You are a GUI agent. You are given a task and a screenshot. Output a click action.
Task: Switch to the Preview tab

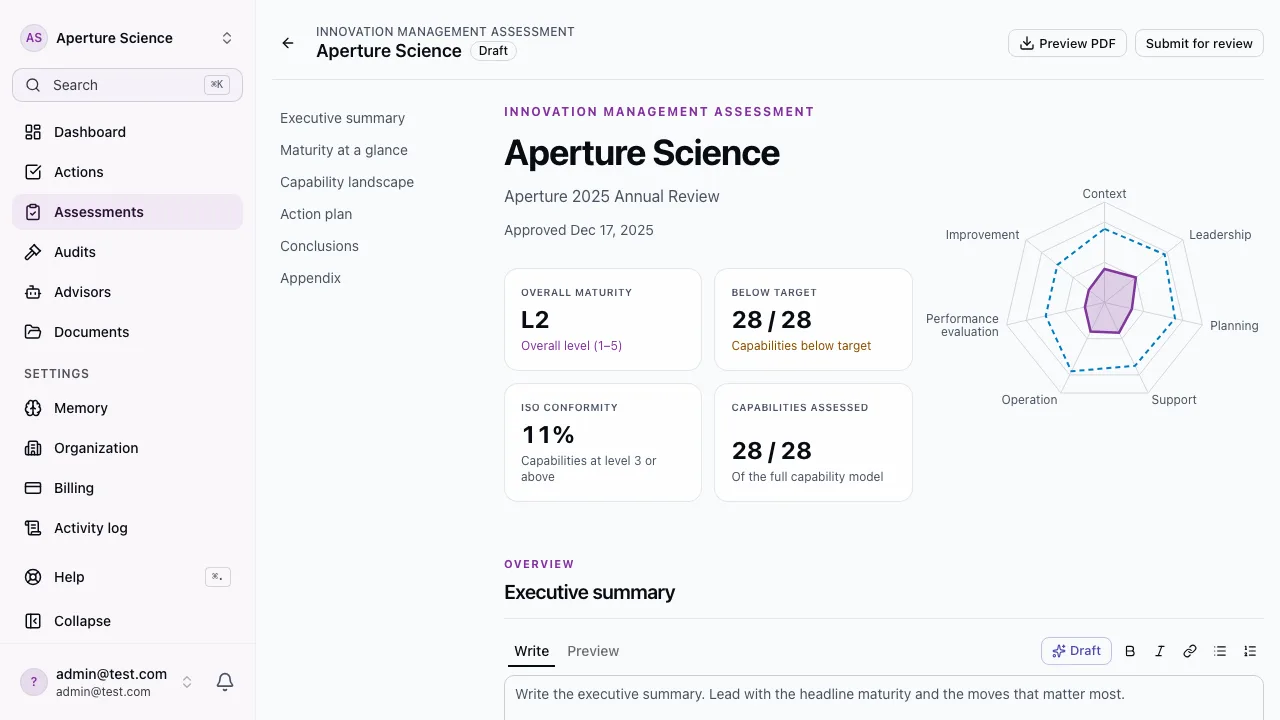[593, 651]
